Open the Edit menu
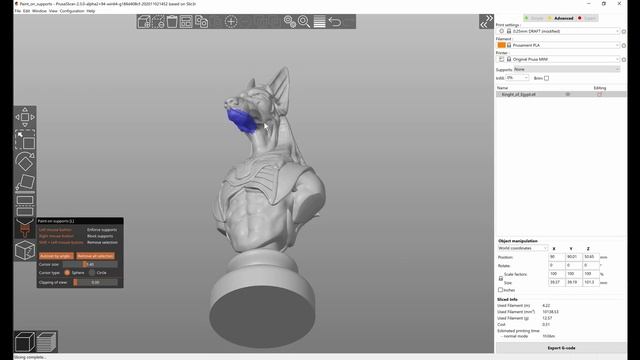Viewport: 640px width, 360px height. [27, 11]
